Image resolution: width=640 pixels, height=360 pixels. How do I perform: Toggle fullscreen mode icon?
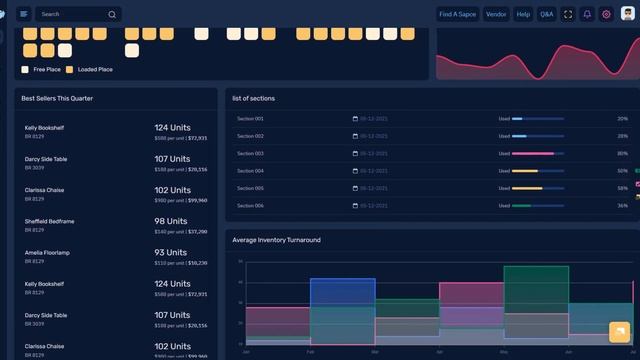pos(568,14)
